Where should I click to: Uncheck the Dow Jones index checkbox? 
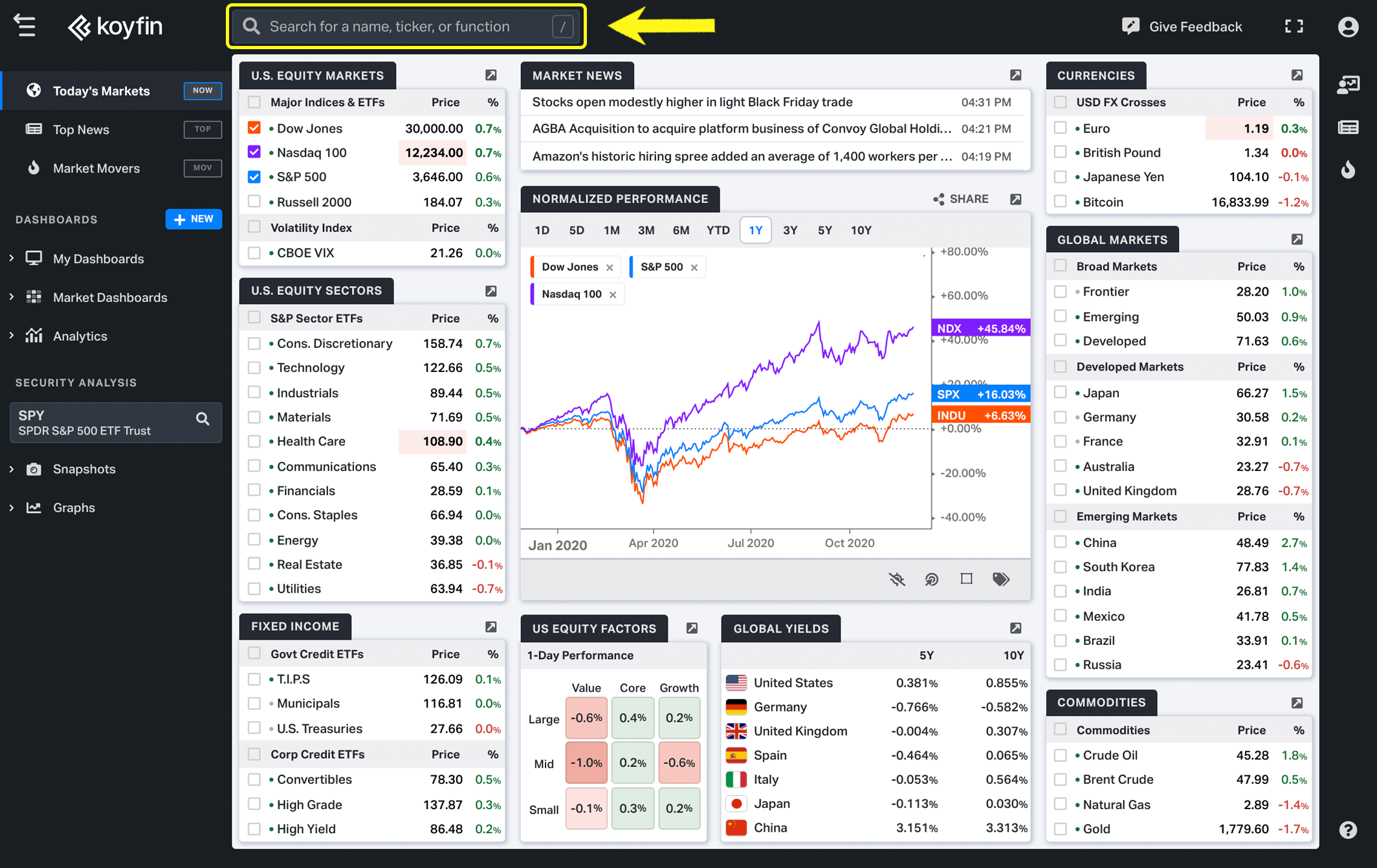254,127
